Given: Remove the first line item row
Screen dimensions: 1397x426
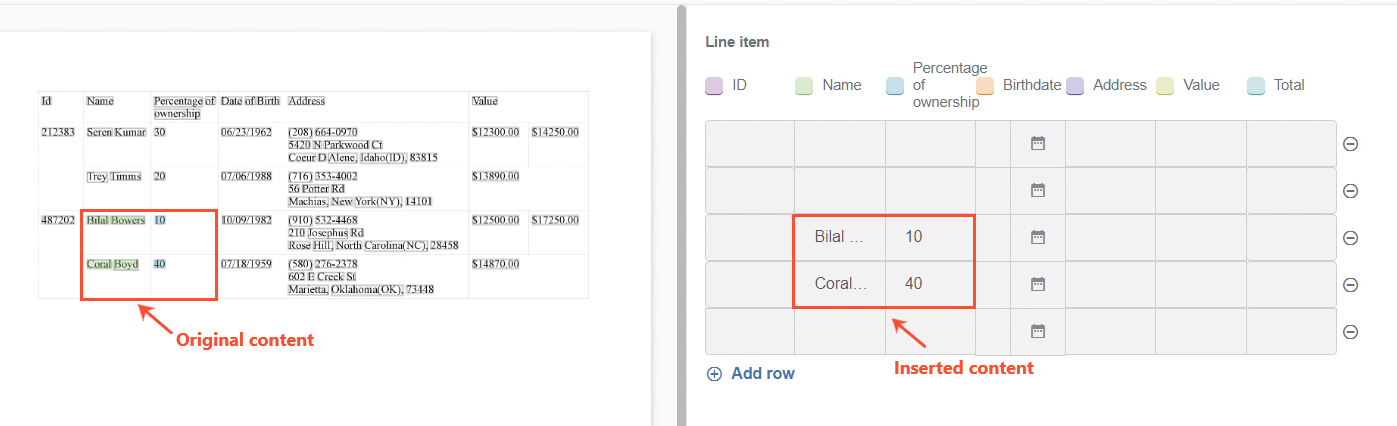Looking at the screenshot, I should pyautogui.click(x=1350, y=144).
